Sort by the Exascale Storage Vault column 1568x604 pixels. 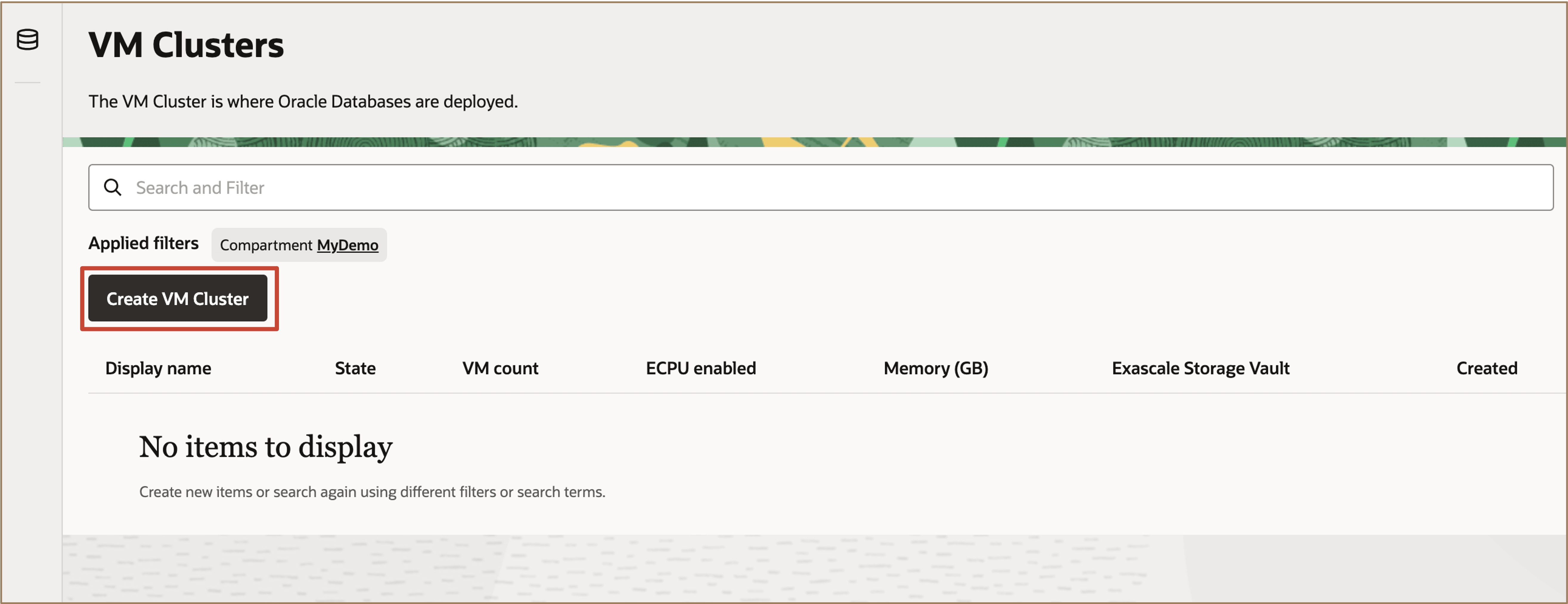[x=1200, y=368]
